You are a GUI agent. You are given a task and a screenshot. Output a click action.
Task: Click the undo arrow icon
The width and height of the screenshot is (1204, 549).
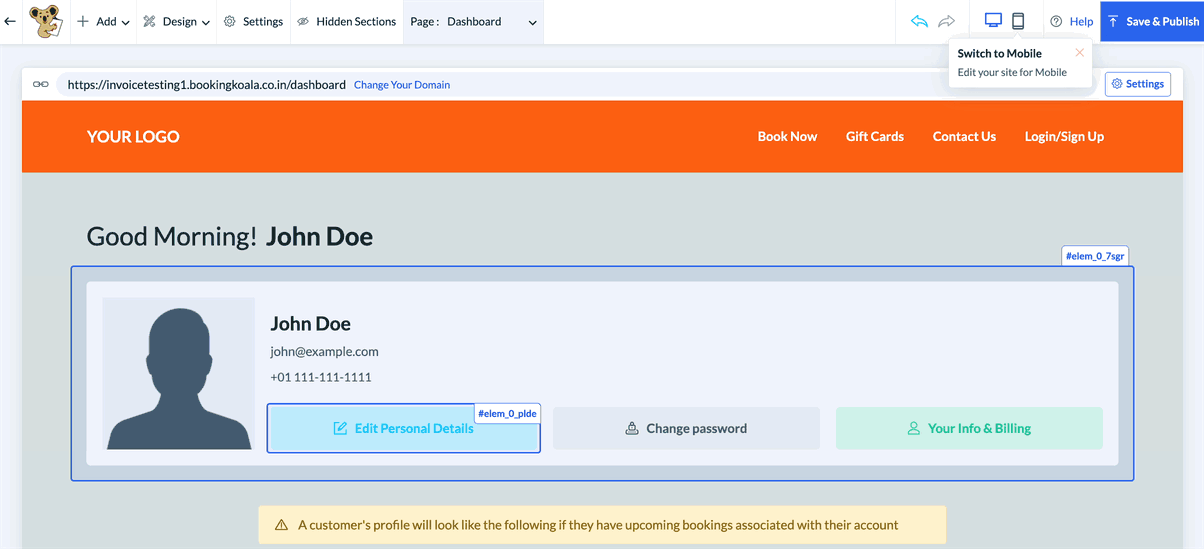(x=919, y=21)
